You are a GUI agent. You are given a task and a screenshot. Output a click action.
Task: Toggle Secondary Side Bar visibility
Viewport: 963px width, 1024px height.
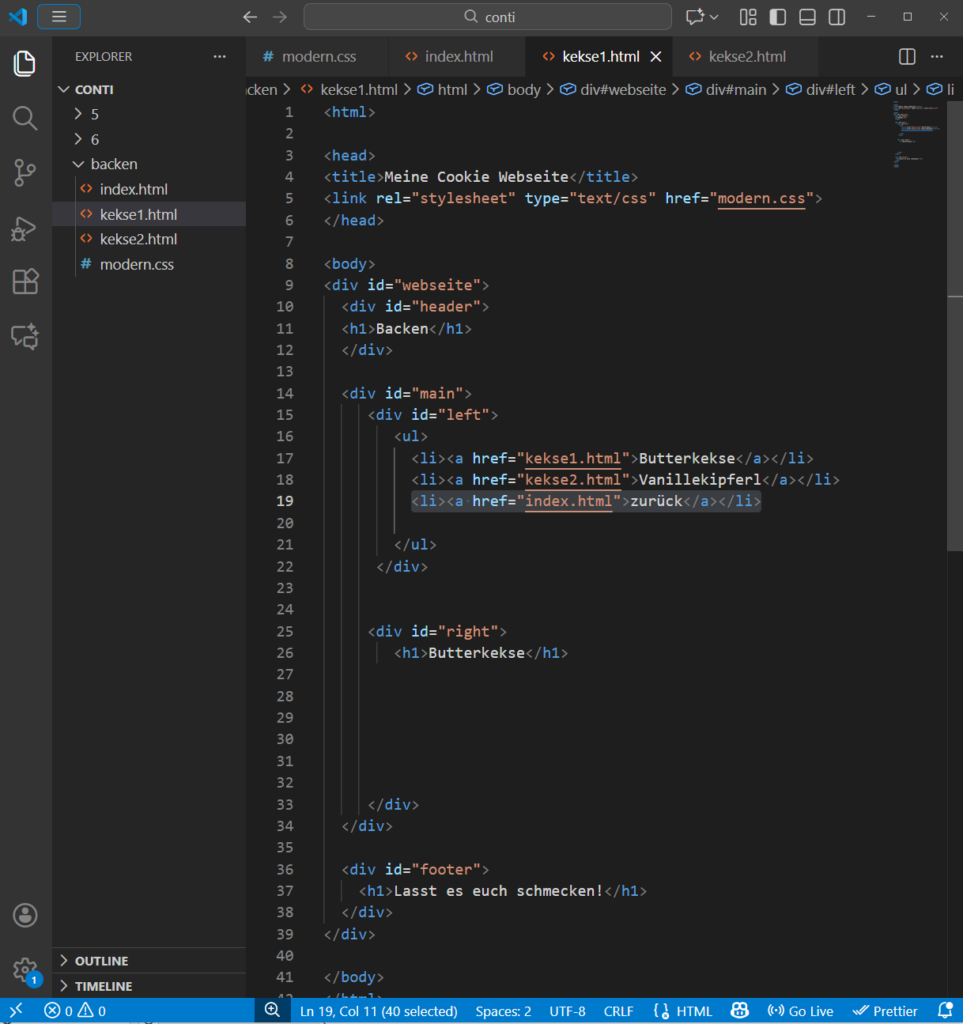tap(837, 17)
